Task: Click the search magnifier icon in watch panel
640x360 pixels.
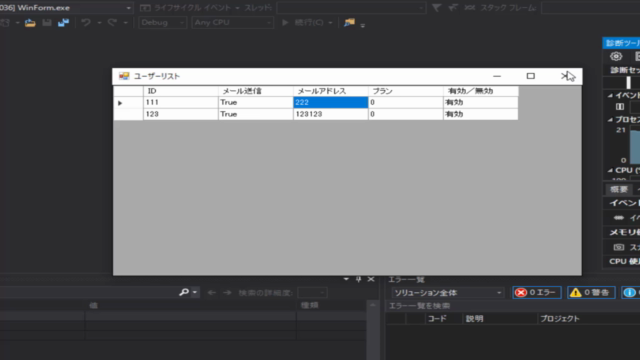Action: [184, 292]
